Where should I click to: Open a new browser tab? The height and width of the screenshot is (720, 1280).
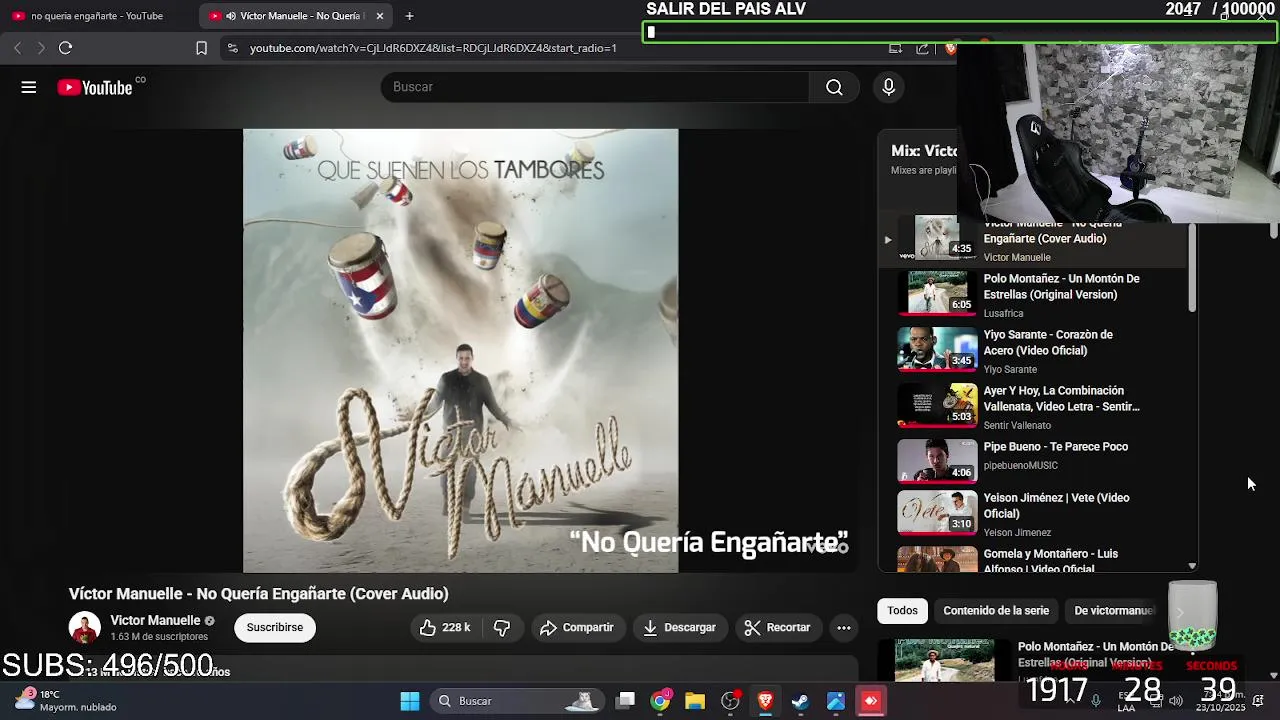pos(410,16)
